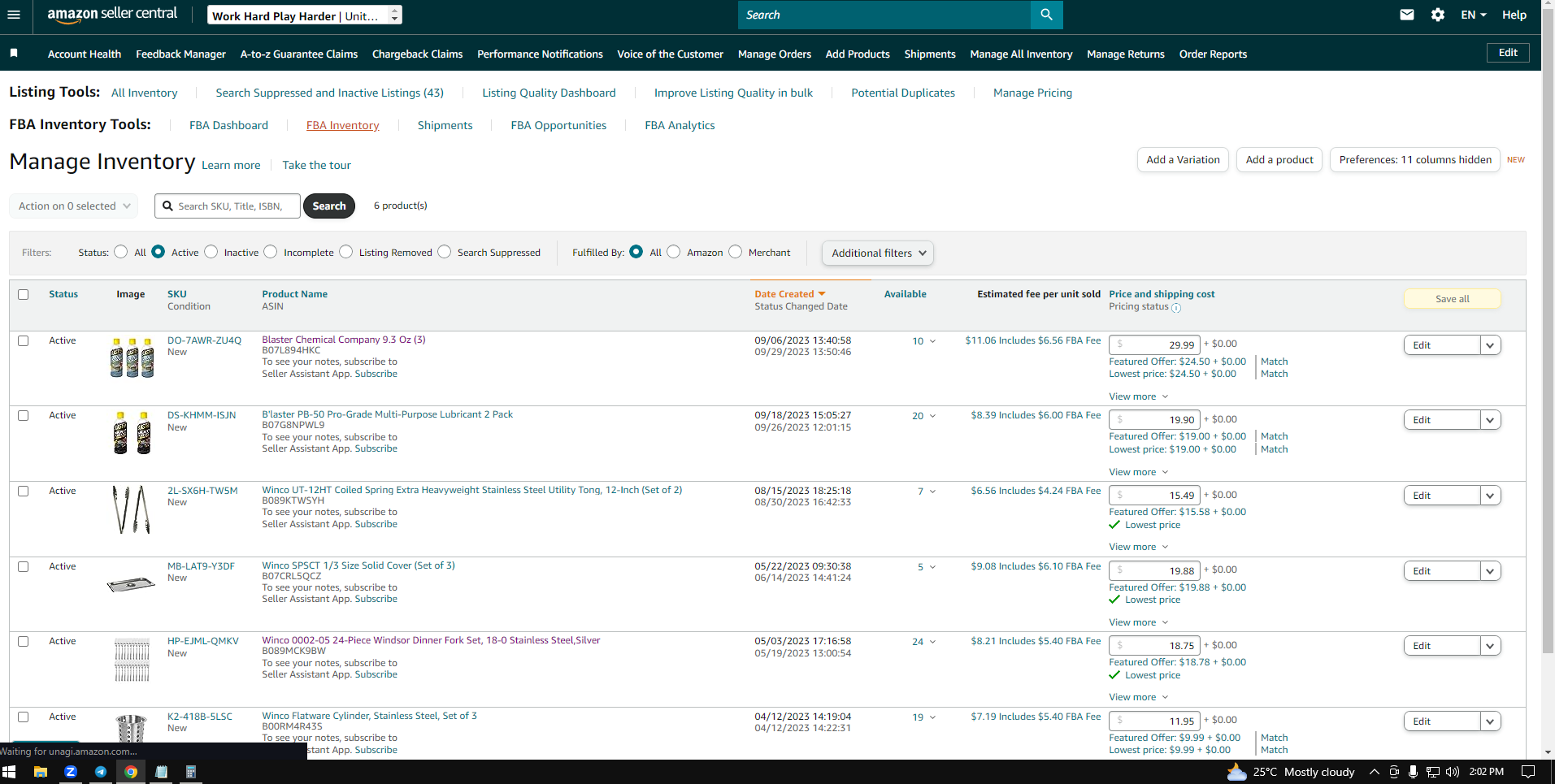Select the Inactive status radio button

pos(211,252)
